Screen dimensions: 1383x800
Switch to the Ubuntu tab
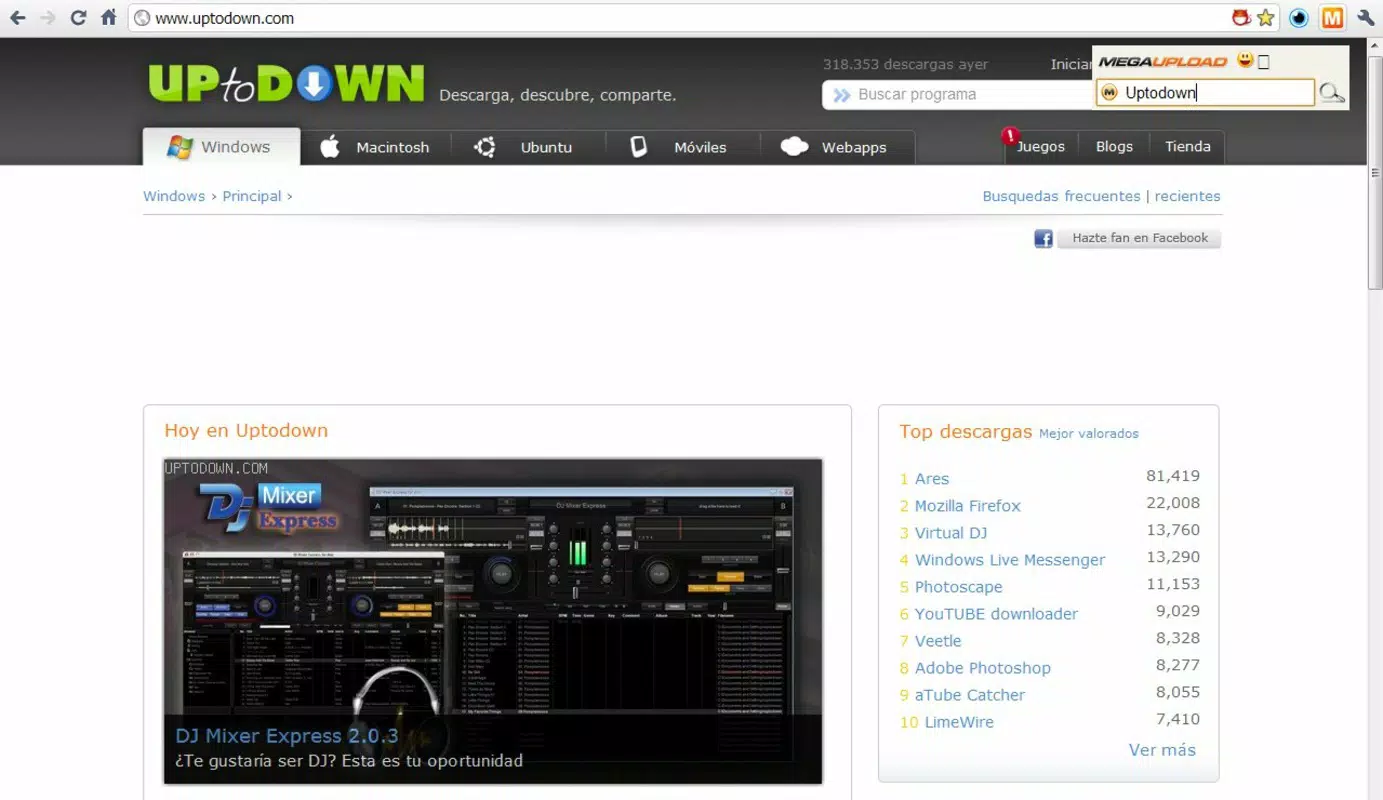524,147
